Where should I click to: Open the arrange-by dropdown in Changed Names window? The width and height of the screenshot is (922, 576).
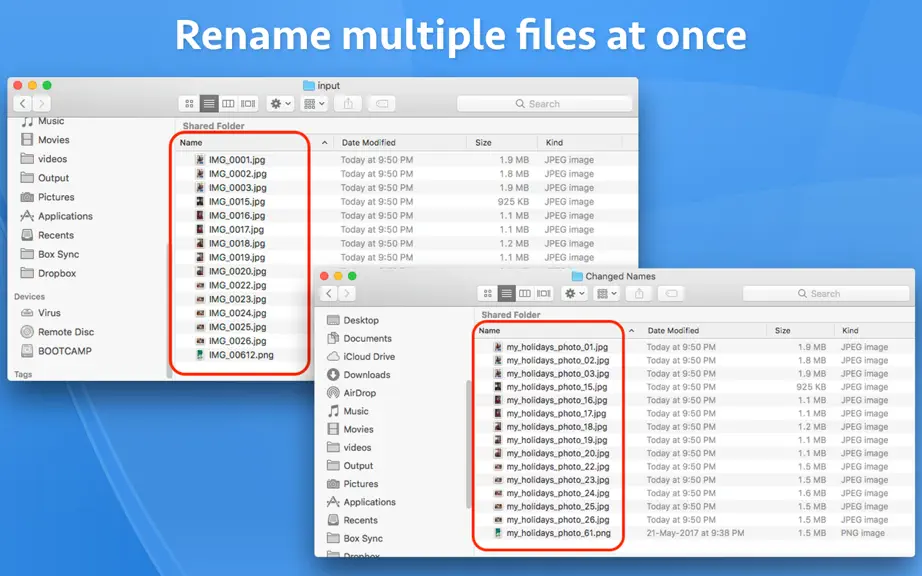607,293
